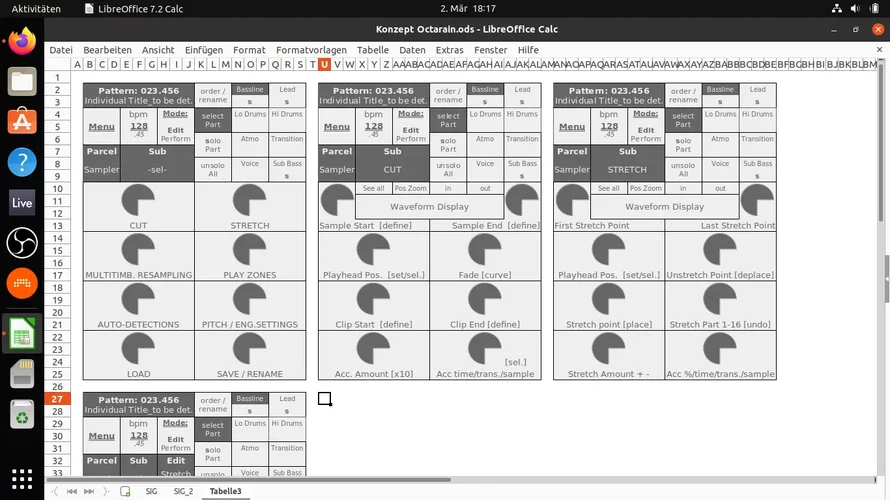Image resolution: width=890 pixels, height=500 pixels.
Task: Select the knob above Stretch Amount + -
Action: pyautogui.click(x=608, y=348)
